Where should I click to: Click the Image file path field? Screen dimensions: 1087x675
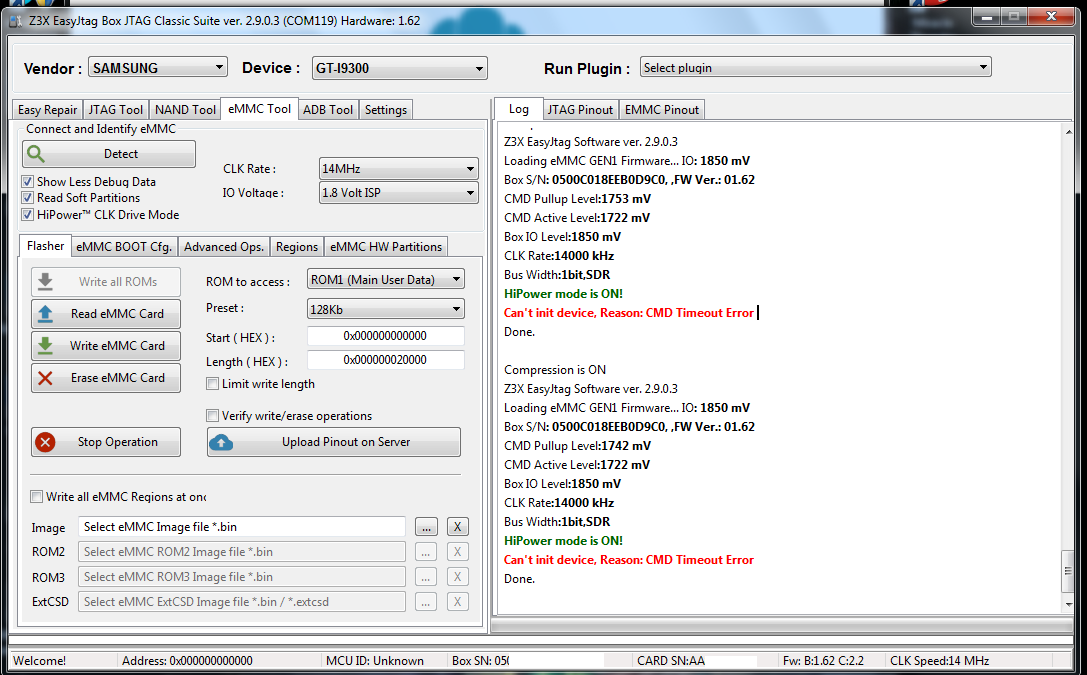pos(242,527)
